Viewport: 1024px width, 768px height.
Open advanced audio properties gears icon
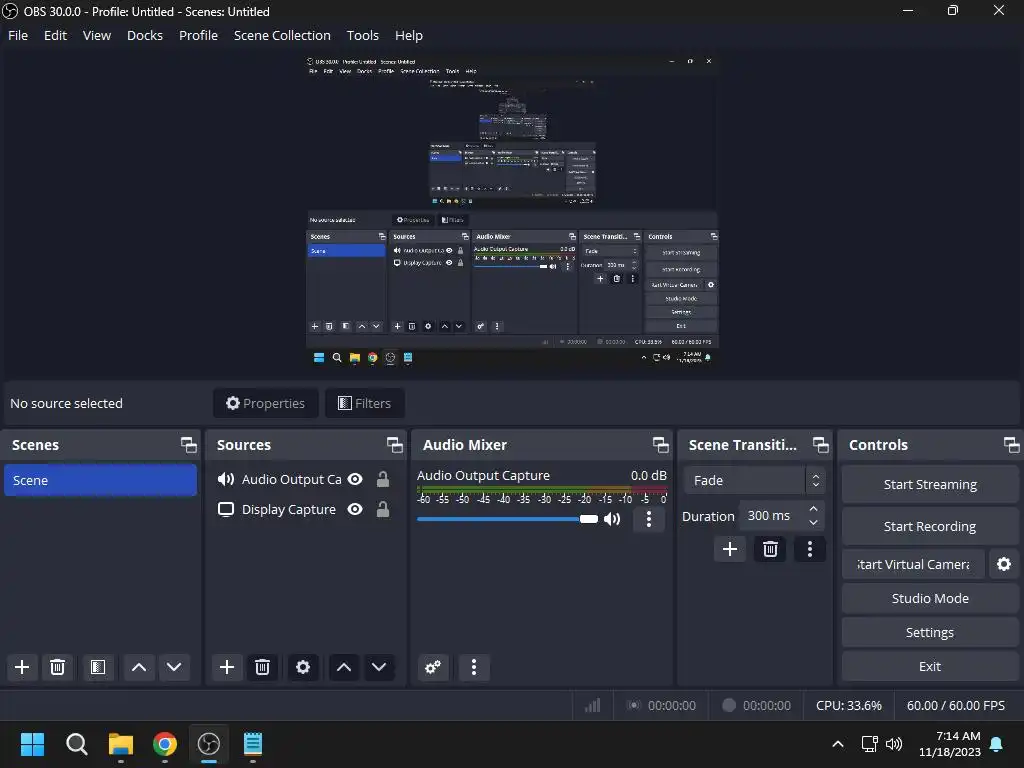pyautogui.click(x=432, y=667)
